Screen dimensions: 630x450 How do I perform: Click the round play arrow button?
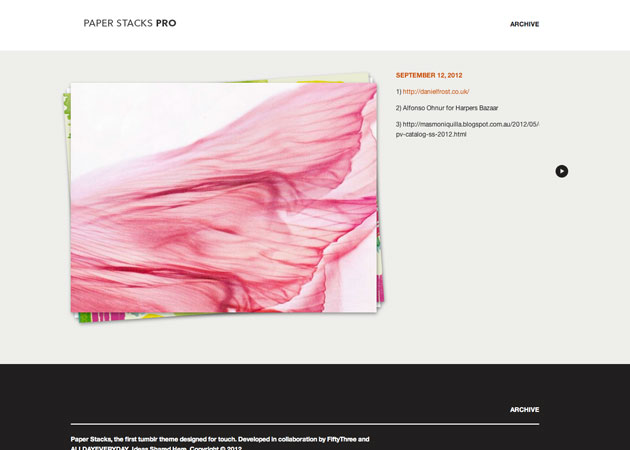(562, 171)
